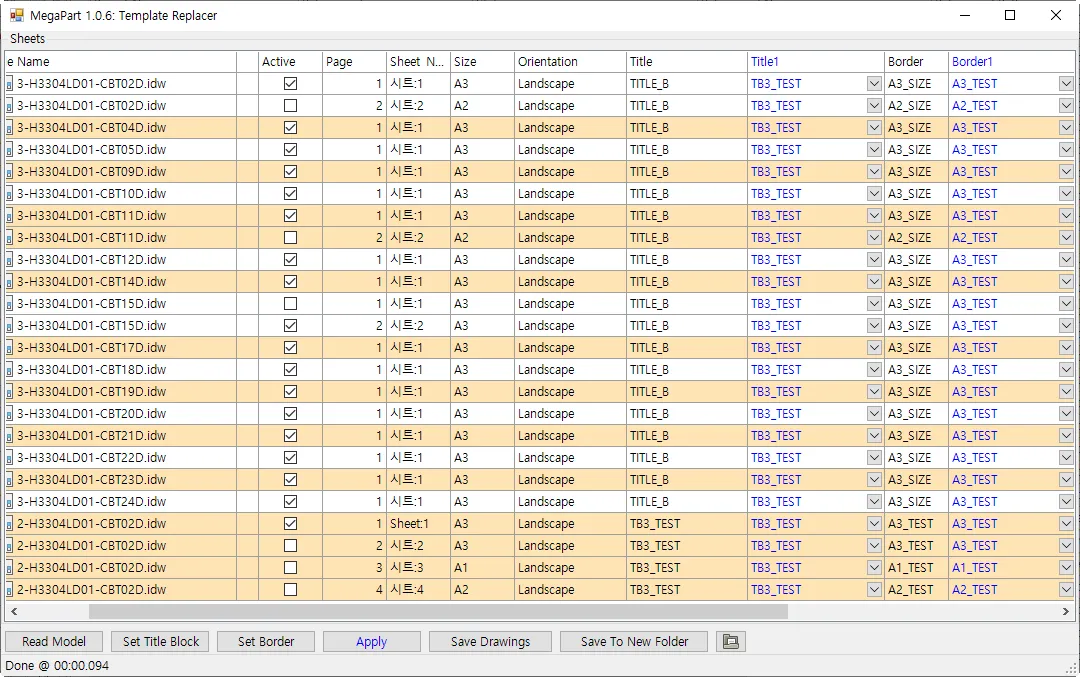Image resolution: width=1080 pixels, height=677 pixels.
Task: Click file icon of 3-H3304LD01-CBT21D.idw
Action: pos(10,437)
